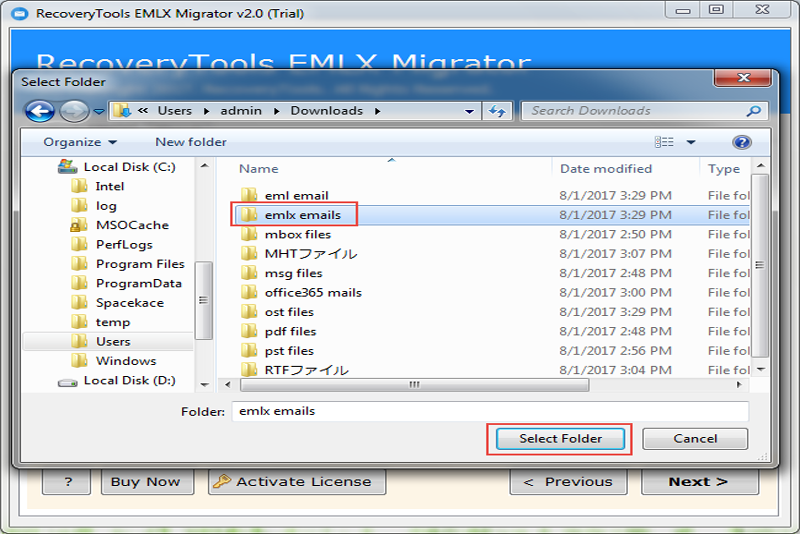Open recent locations dropdown beside Forward arrow
The height and width of the screenshot is (534, 800).
click(x=99, y=111)
